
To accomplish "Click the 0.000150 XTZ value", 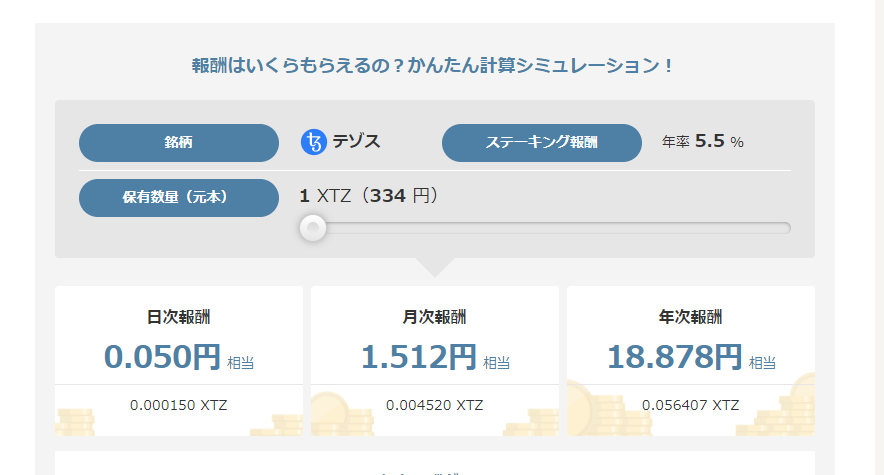I will coord(179,405).
